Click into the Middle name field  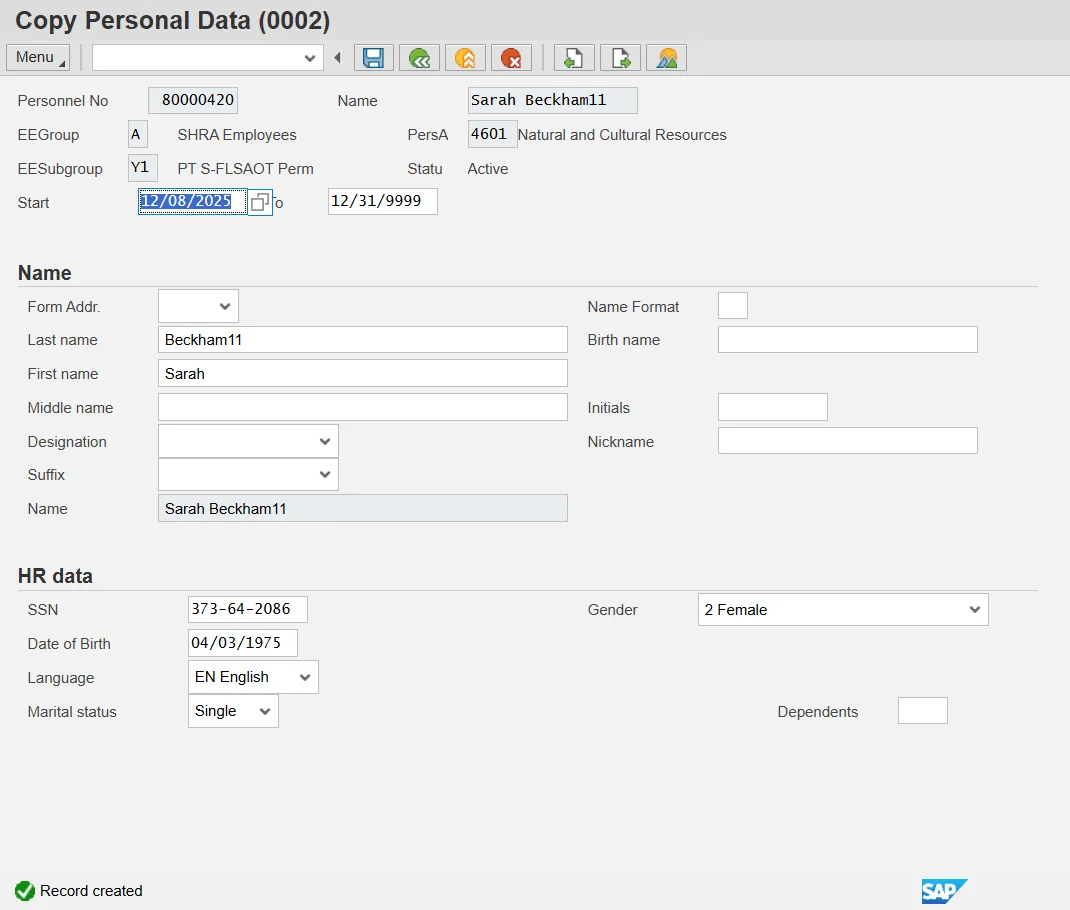(x=362, y=407)
